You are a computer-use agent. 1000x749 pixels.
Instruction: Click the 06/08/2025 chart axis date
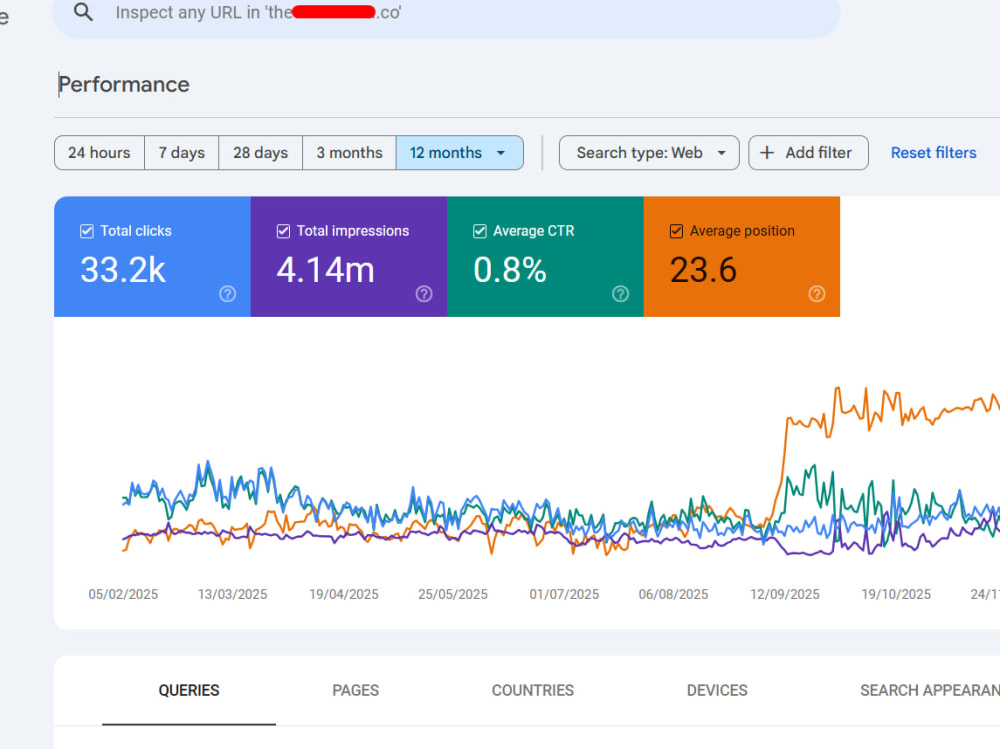tap(673, 594)
